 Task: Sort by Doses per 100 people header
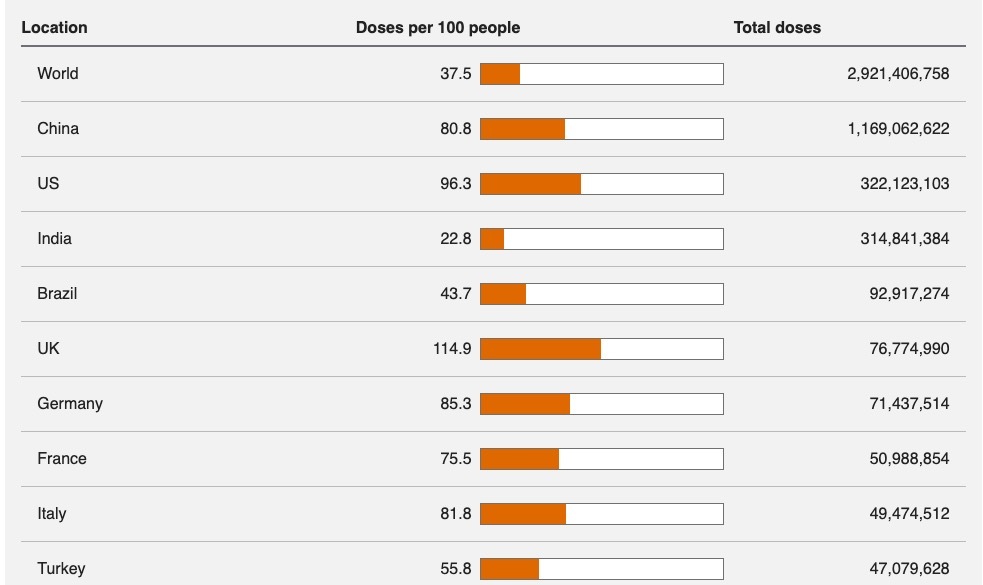coord(437,28)
